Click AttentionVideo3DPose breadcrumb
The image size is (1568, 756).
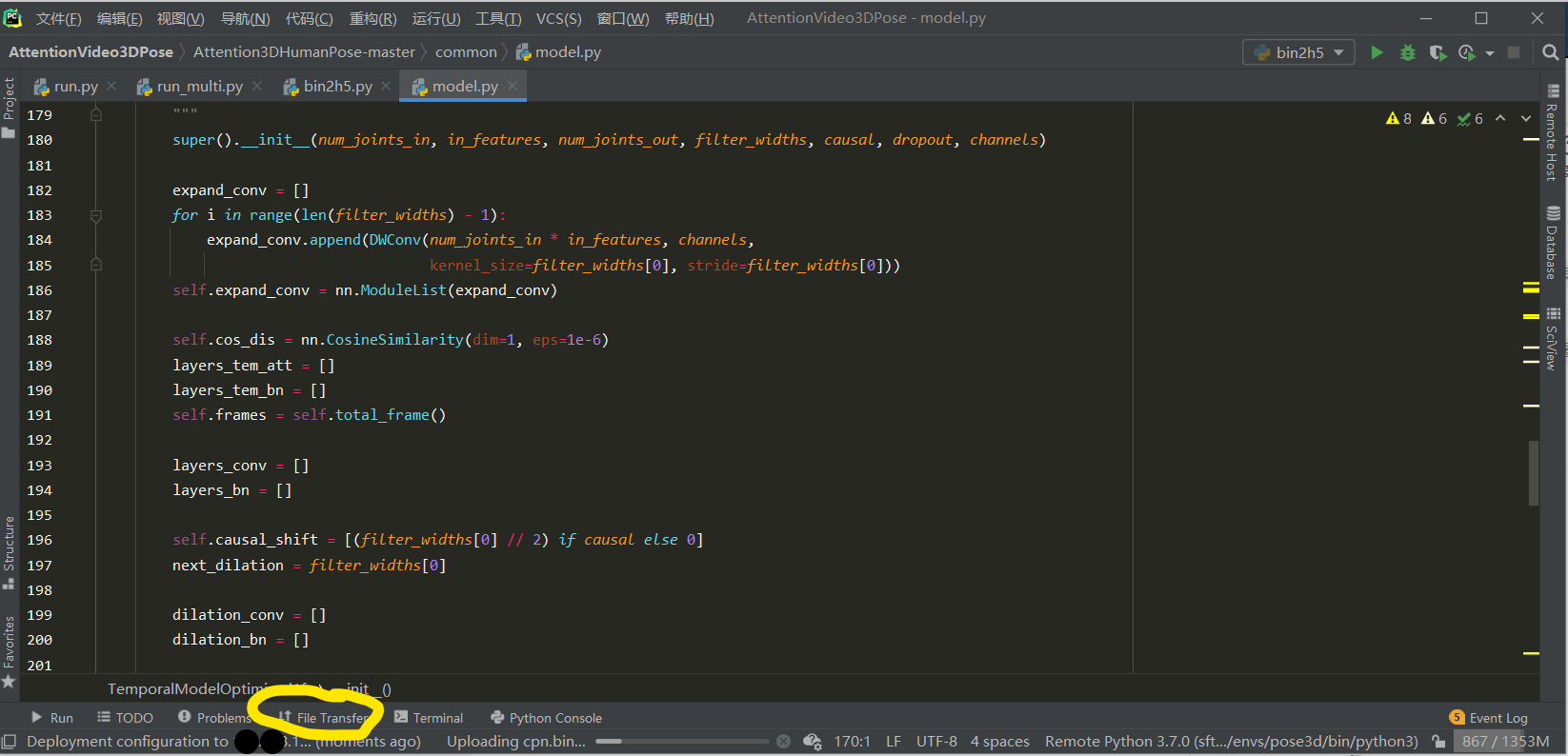tap(90, 52)
